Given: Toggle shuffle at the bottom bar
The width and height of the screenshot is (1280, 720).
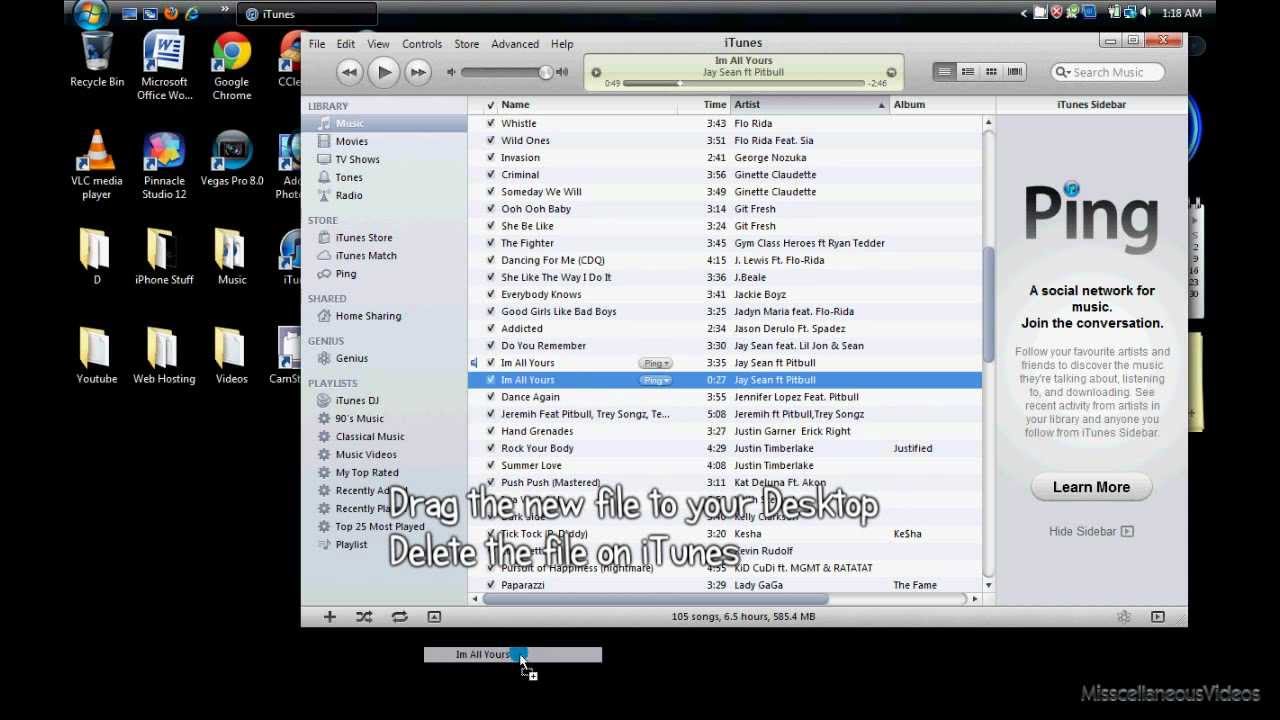Looking at the screenshot, I should (364, 617).
